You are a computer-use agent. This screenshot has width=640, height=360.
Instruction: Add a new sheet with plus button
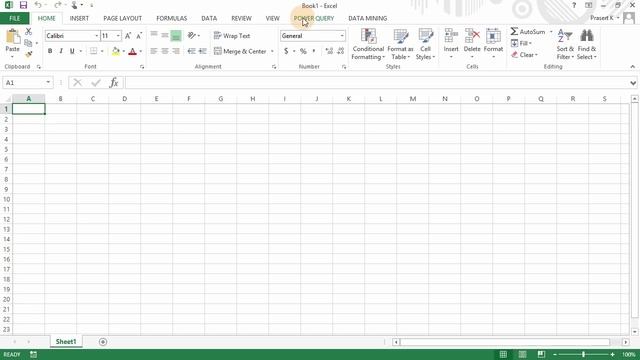click(x=103, y=342)
